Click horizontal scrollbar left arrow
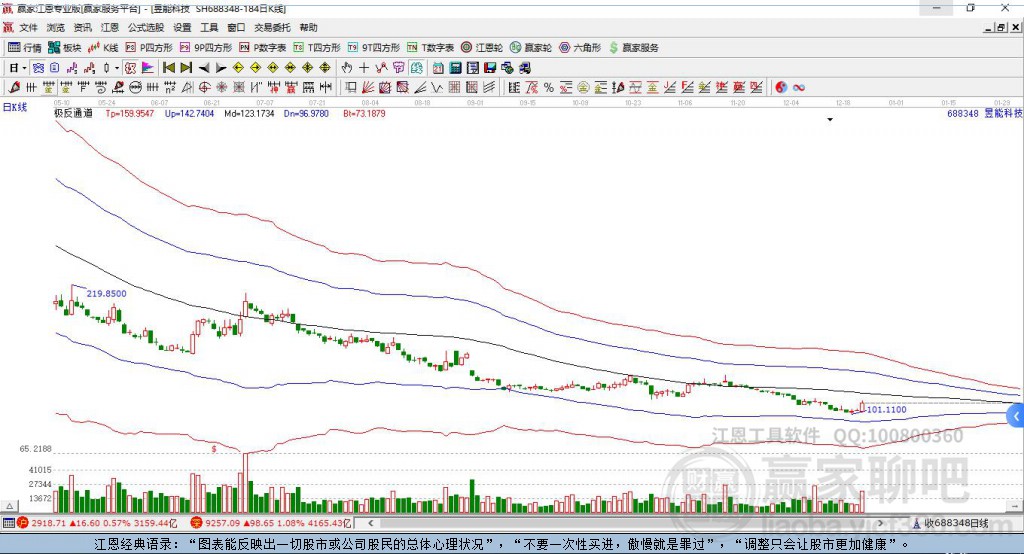This screenshot has width=1024, height=554. (x=370, y=523)
